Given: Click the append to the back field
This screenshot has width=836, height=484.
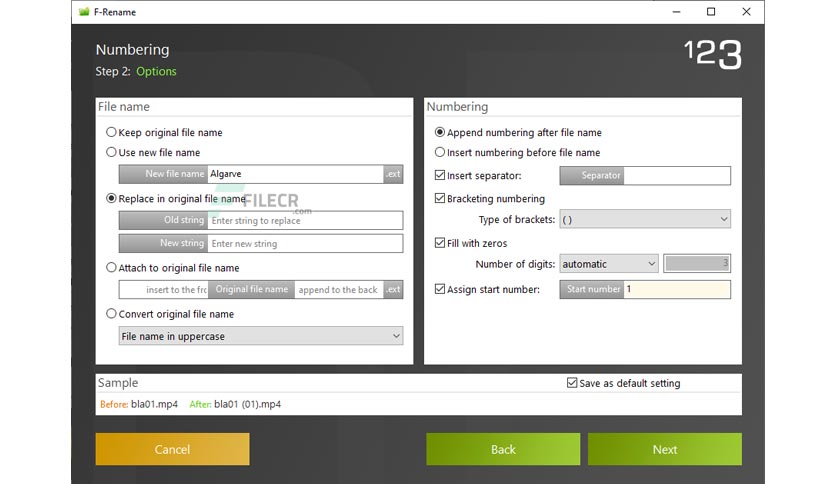Looking at the screenshot, I should 339,289.
